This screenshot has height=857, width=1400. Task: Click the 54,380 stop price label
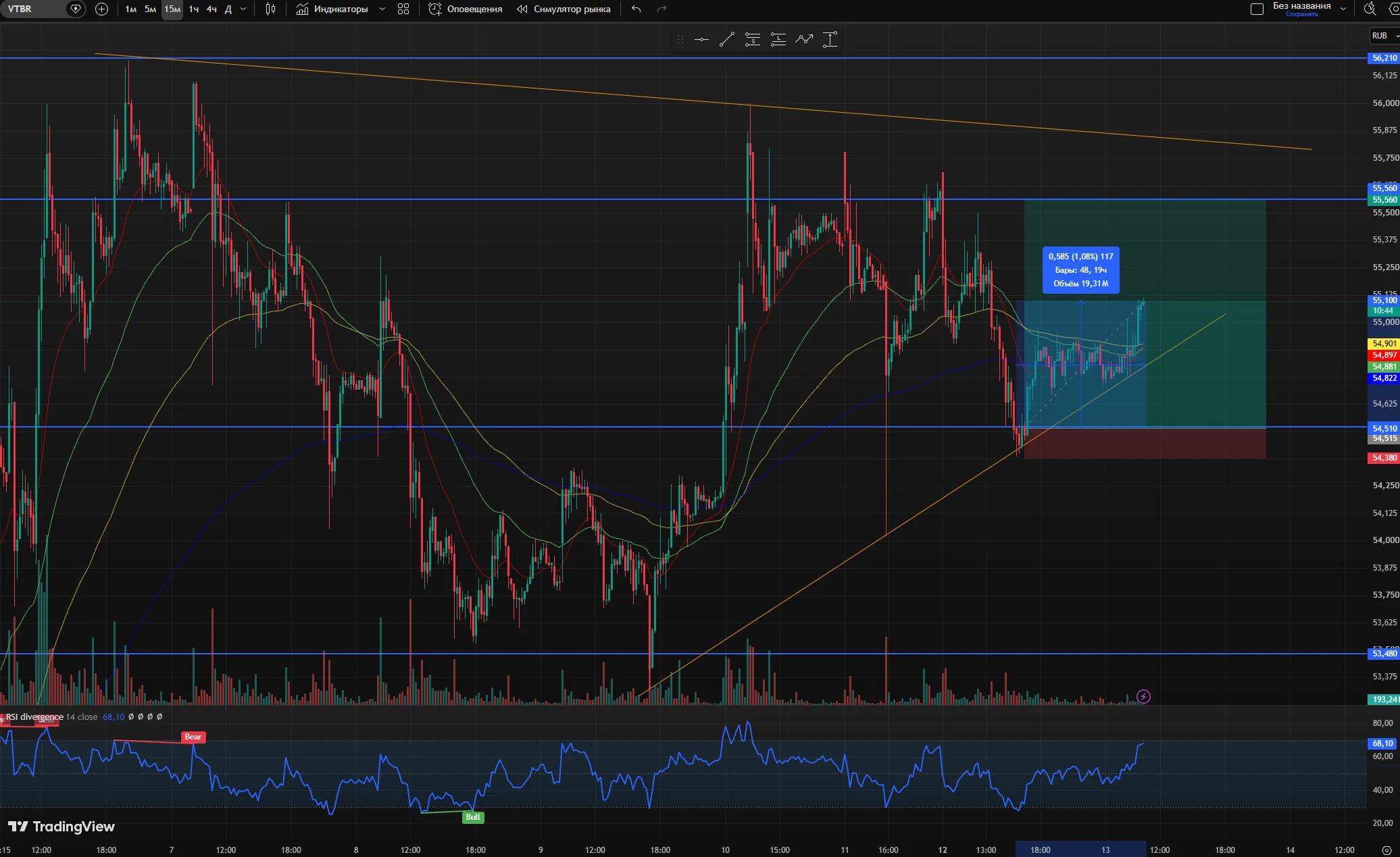click(x=1384, y=458)
